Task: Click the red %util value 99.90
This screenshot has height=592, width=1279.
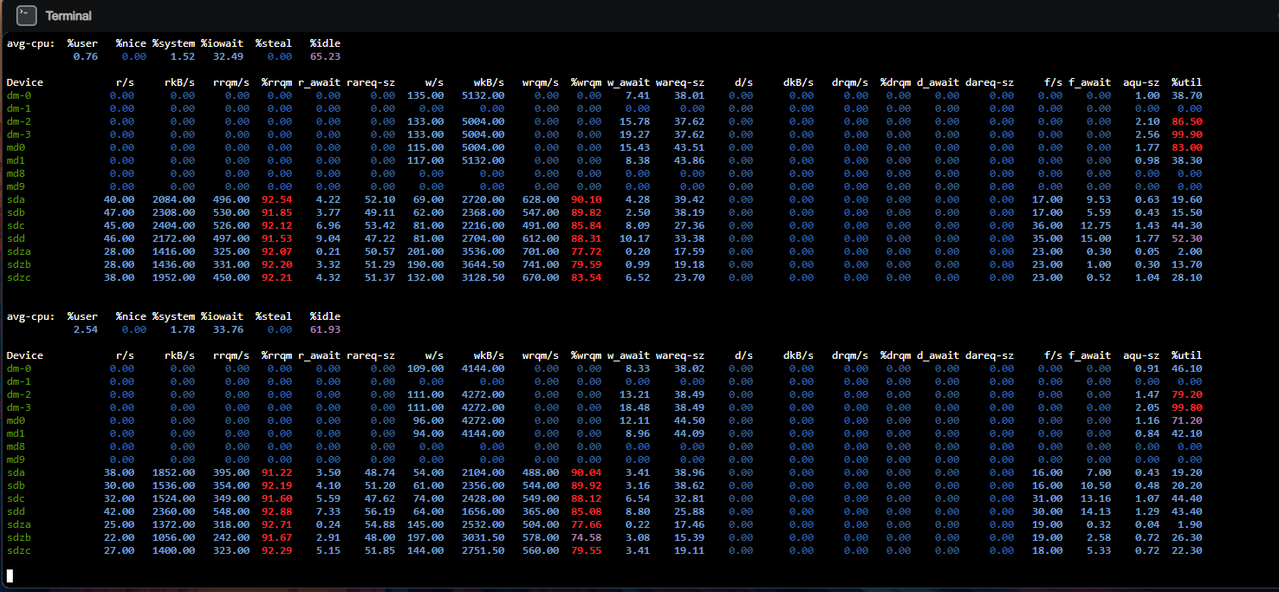Action: 1186,135
